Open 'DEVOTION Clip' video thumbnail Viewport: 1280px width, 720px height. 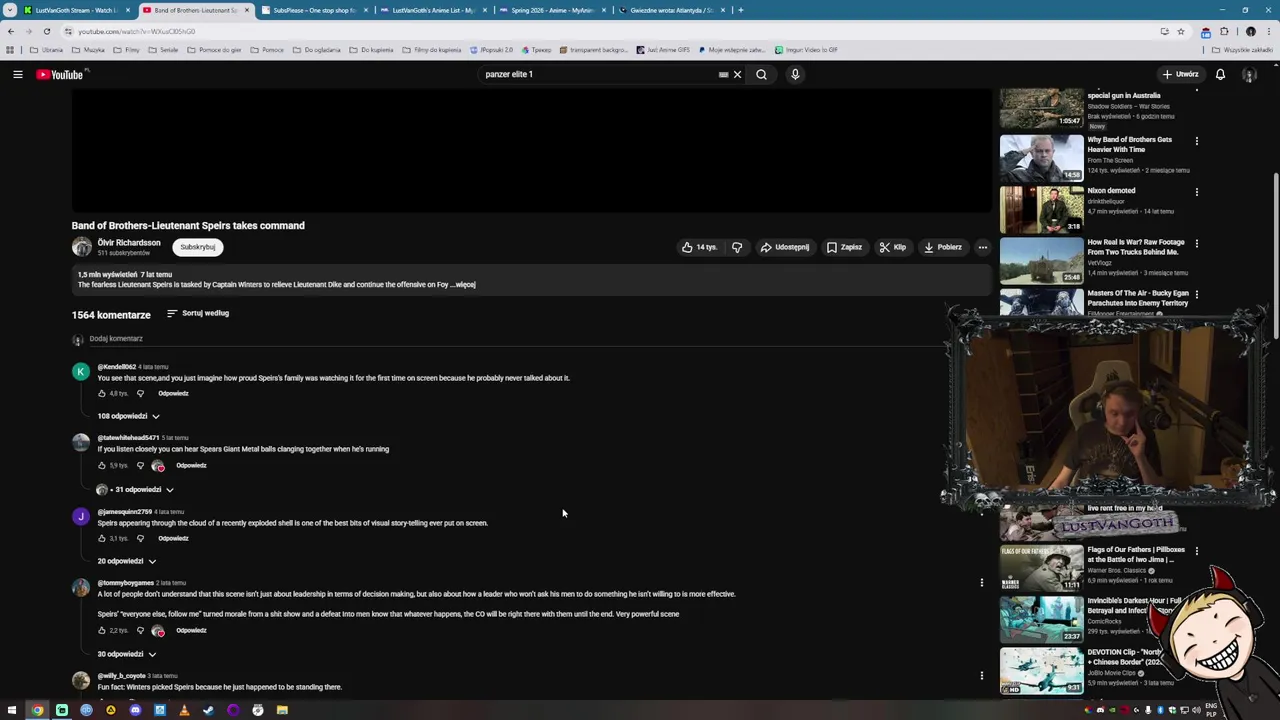coord(1041,671)
